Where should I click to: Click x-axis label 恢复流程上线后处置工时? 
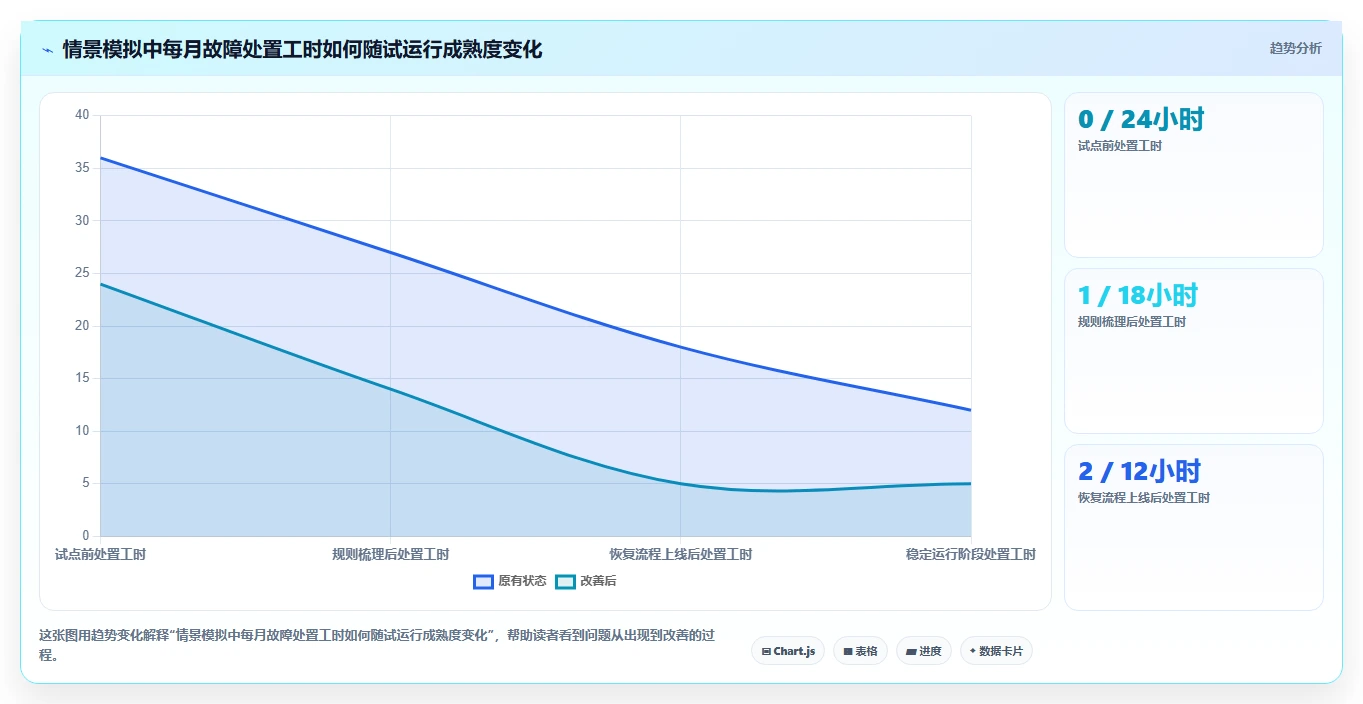pyautogui.click(x=680, y=554)
